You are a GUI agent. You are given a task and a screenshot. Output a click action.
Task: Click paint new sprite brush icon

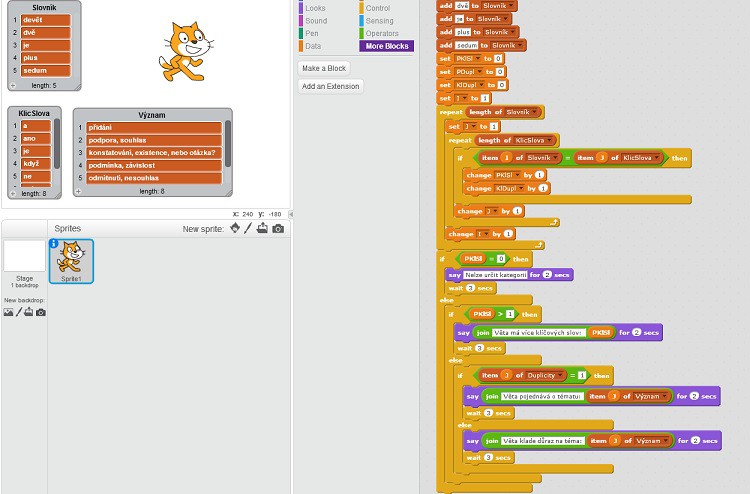coord(248,228)
